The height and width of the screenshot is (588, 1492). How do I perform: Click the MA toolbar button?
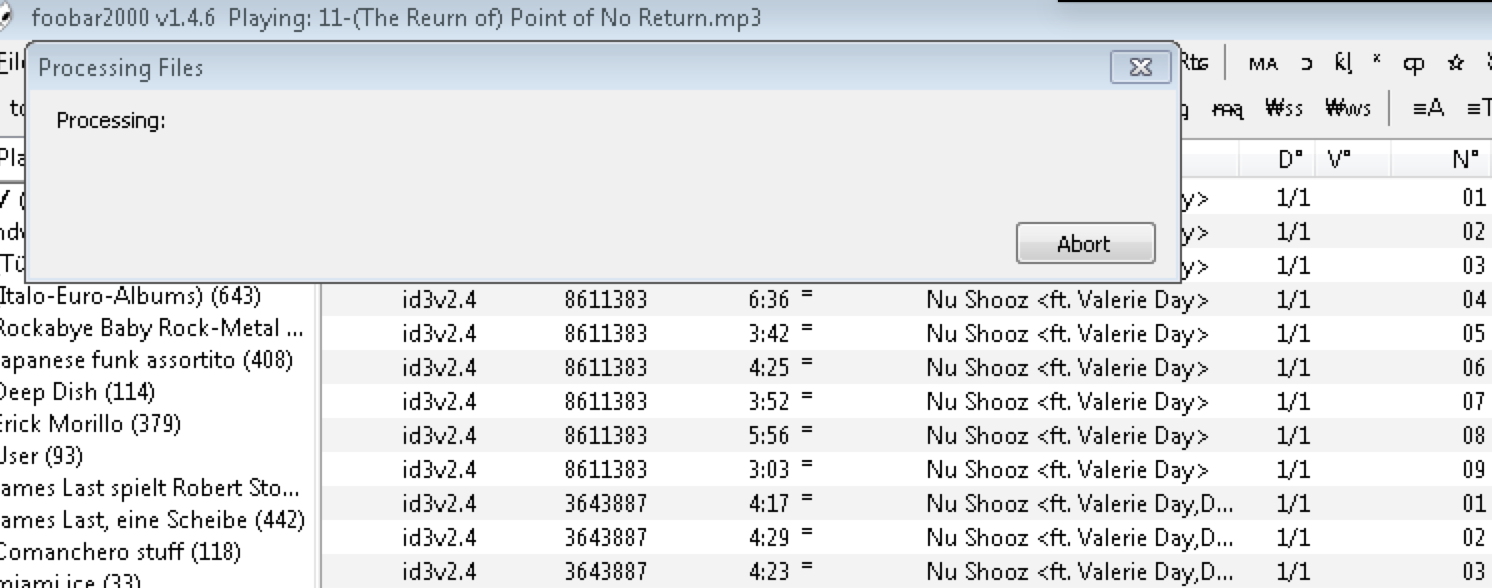click(x=1263, y=63)
